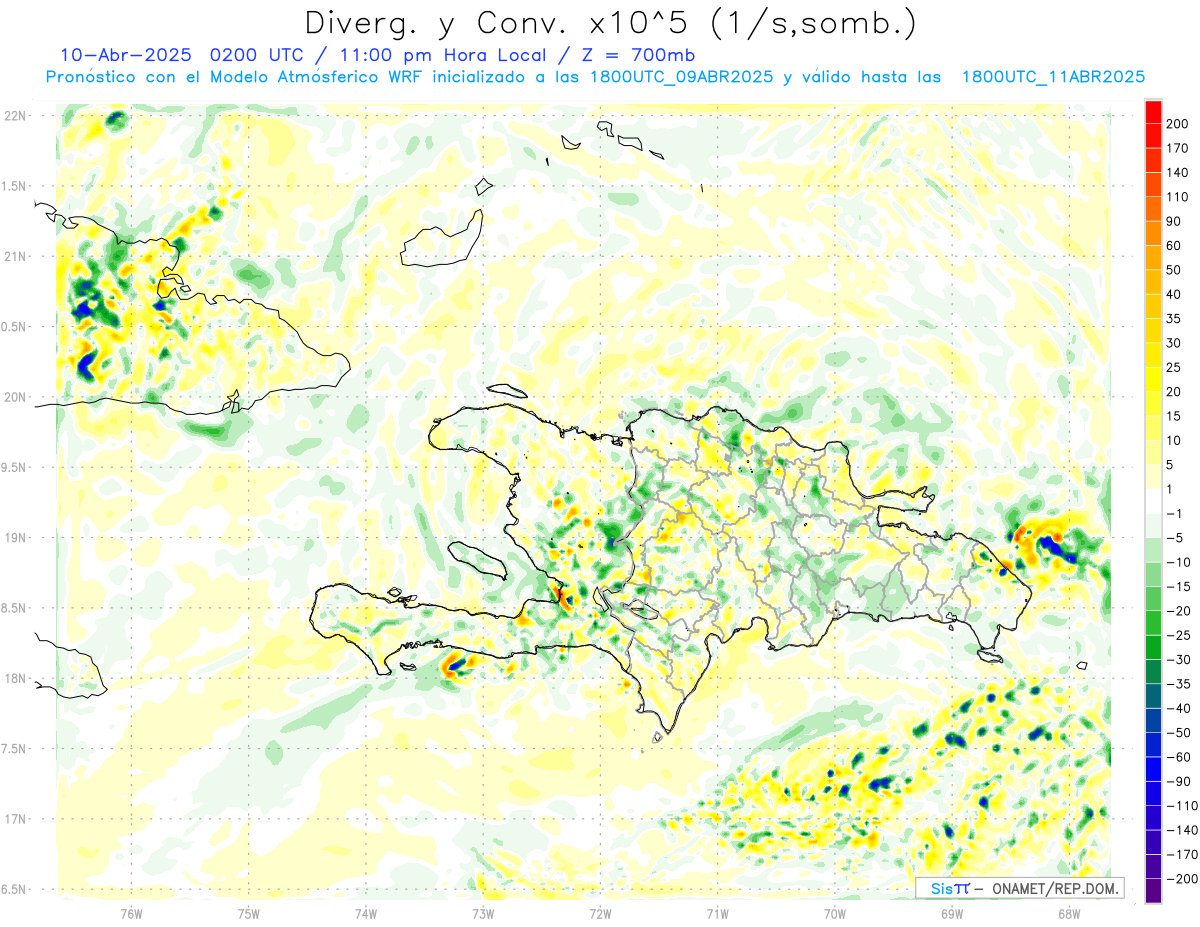Click the positive '25' colorbar value
Screen dimensions: 1200x927
pyautogui.click(x=1174, y=367)
